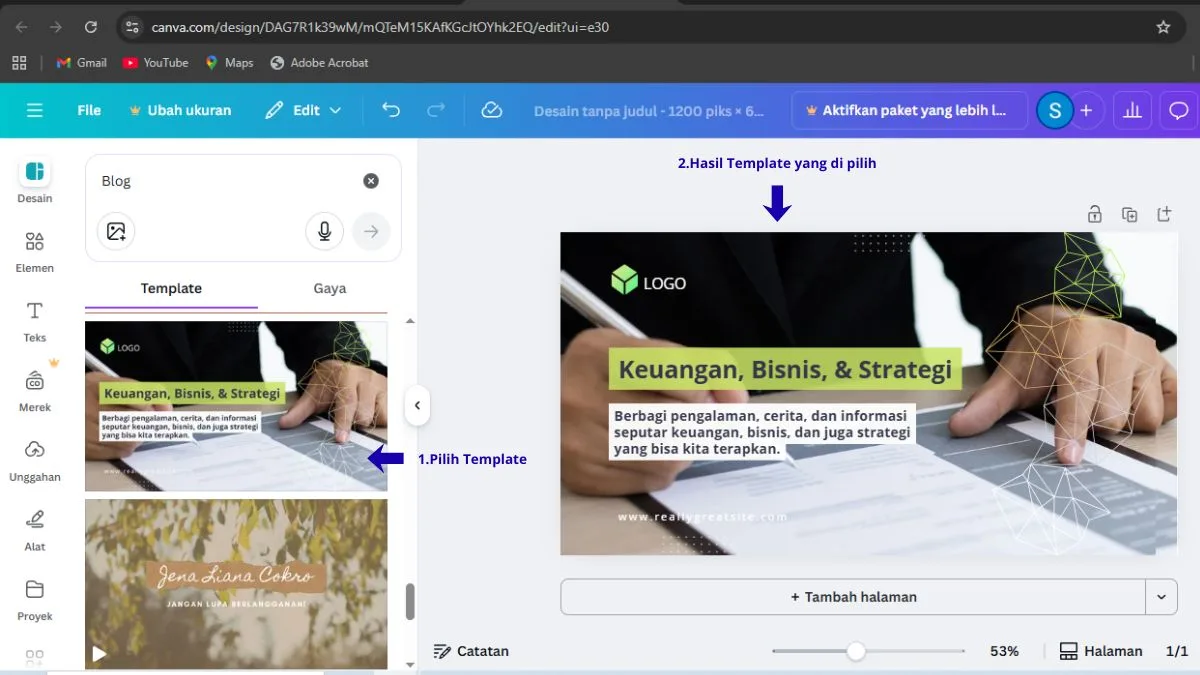Open the Unggahan uploads panel
The image size is (1200, 675).
(34, 460)
